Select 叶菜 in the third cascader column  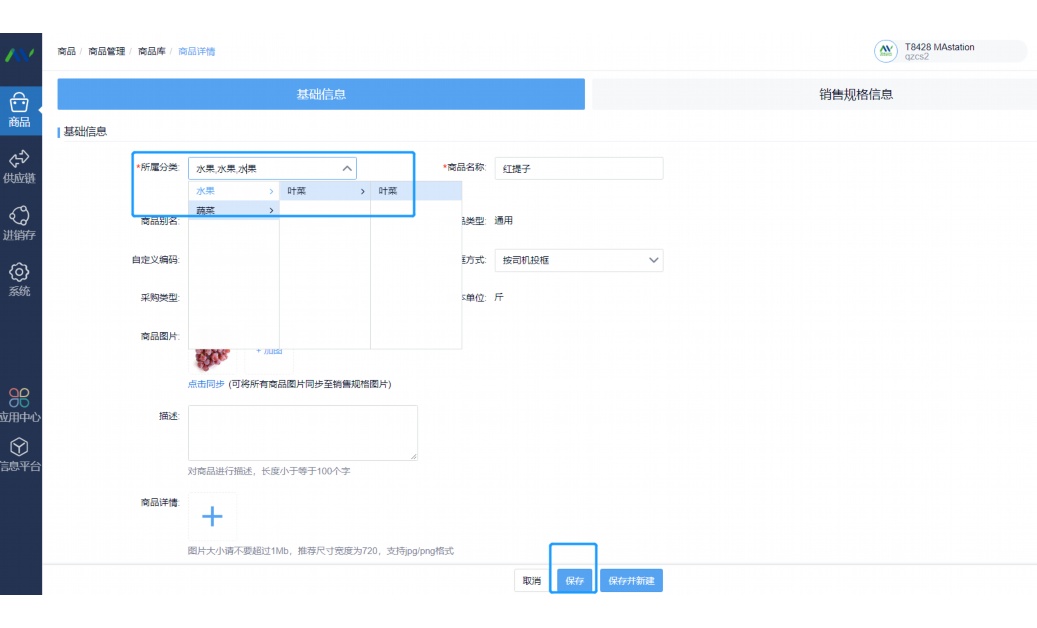415,191
